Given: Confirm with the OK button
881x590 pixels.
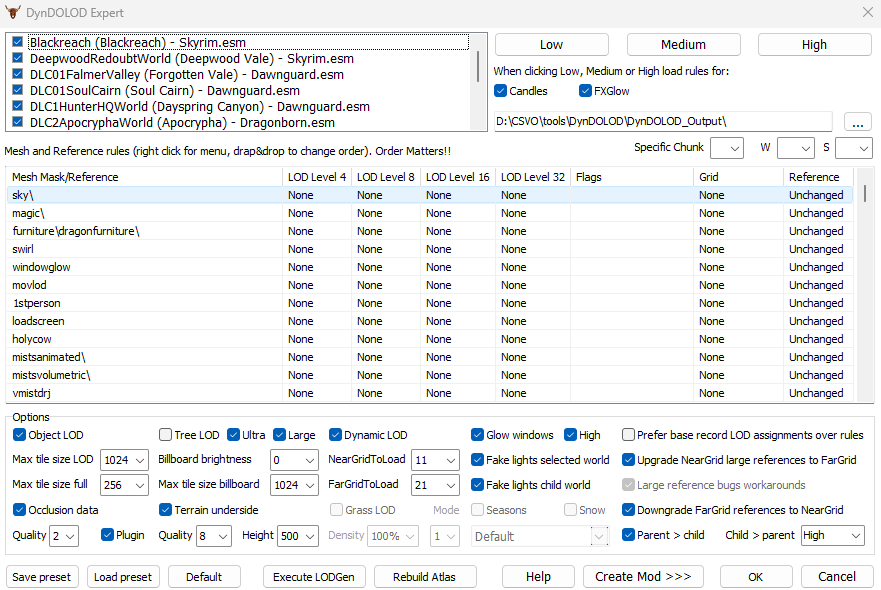Looking at the screenshot, I should coord(756,577).
